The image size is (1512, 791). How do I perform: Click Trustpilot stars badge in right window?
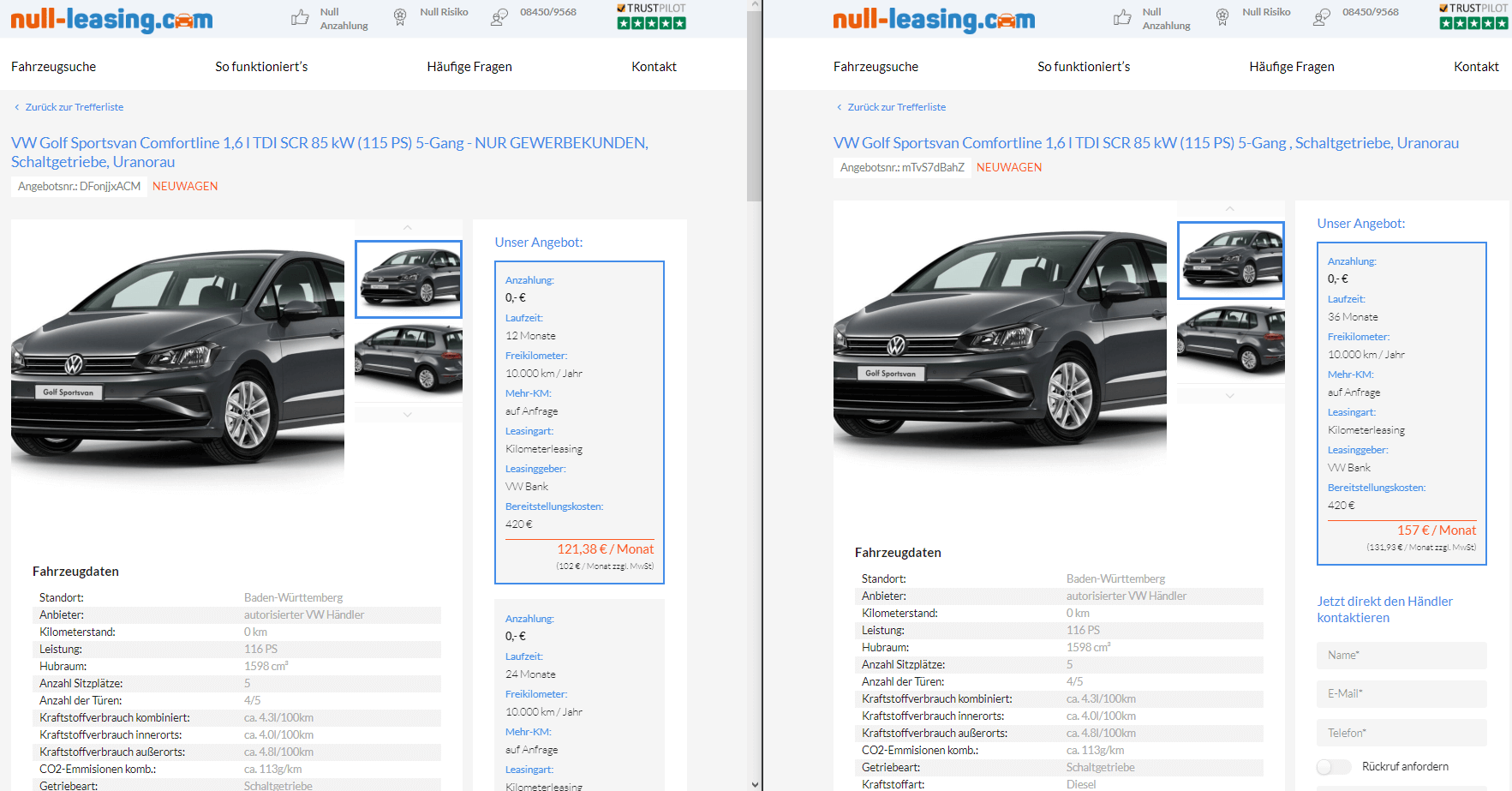pyautogui.click(x=1473, y=16)
